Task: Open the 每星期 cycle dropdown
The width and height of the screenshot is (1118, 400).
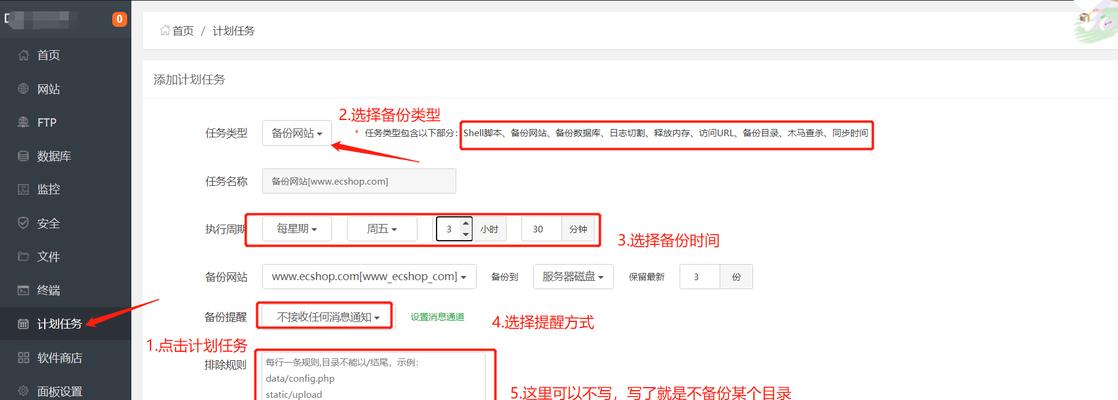Action: coord(296,229)
